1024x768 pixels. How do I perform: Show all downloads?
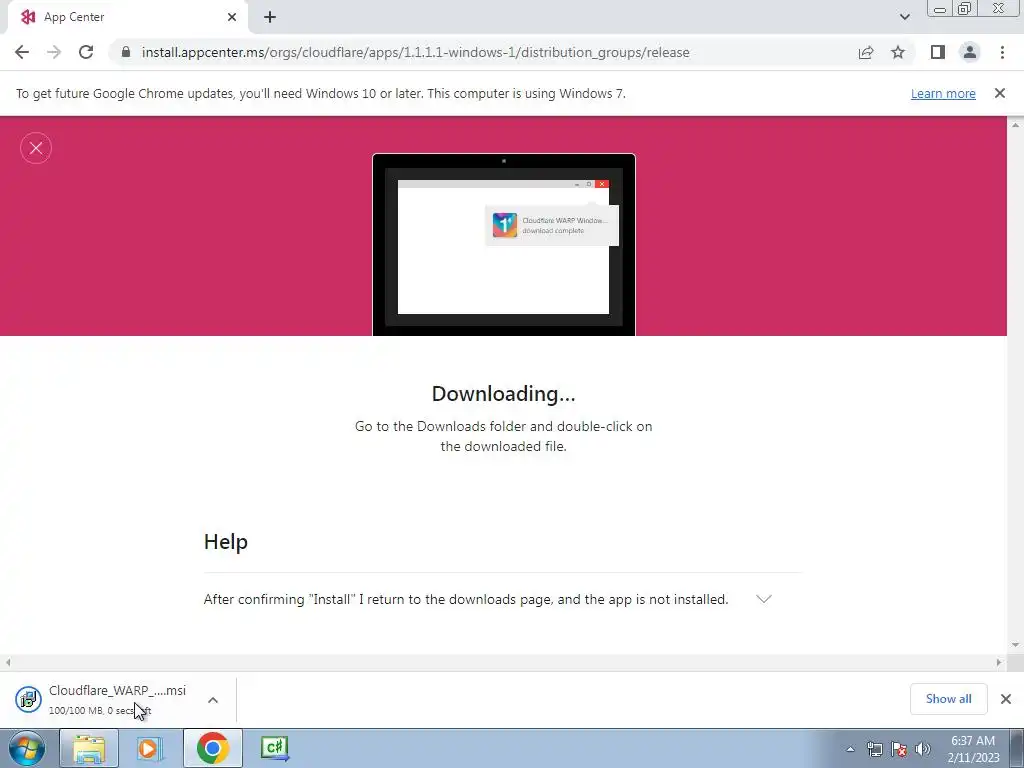[948, 699]
